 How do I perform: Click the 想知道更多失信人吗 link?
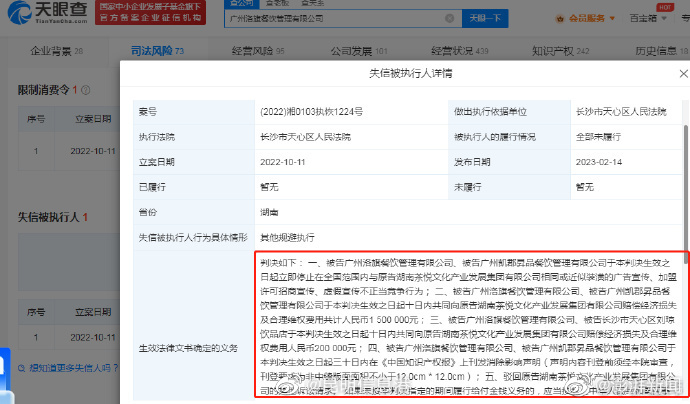(73, 367)
